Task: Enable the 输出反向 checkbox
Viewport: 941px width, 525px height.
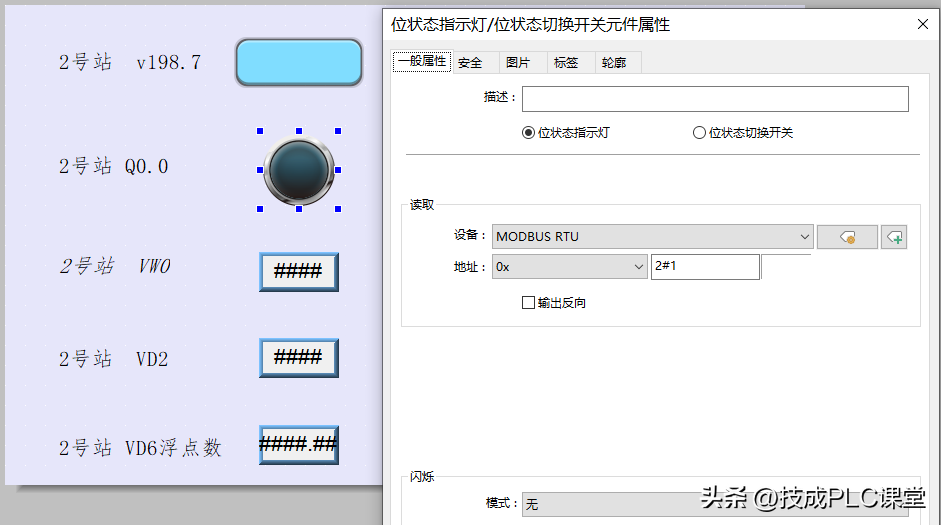Action: [529, 302]
